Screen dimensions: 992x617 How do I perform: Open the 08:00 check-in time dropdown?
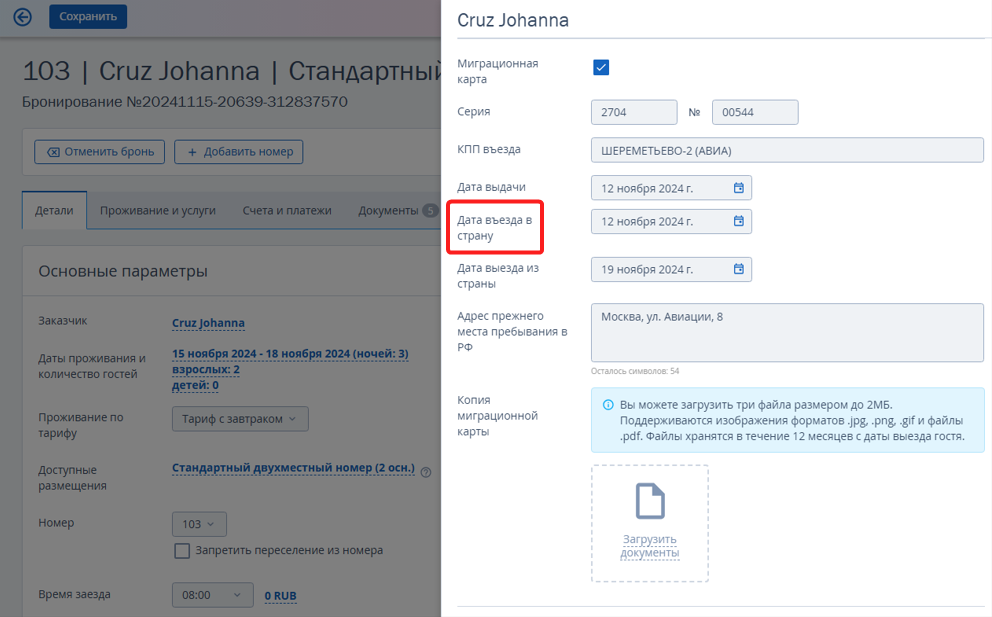[213, 595]
